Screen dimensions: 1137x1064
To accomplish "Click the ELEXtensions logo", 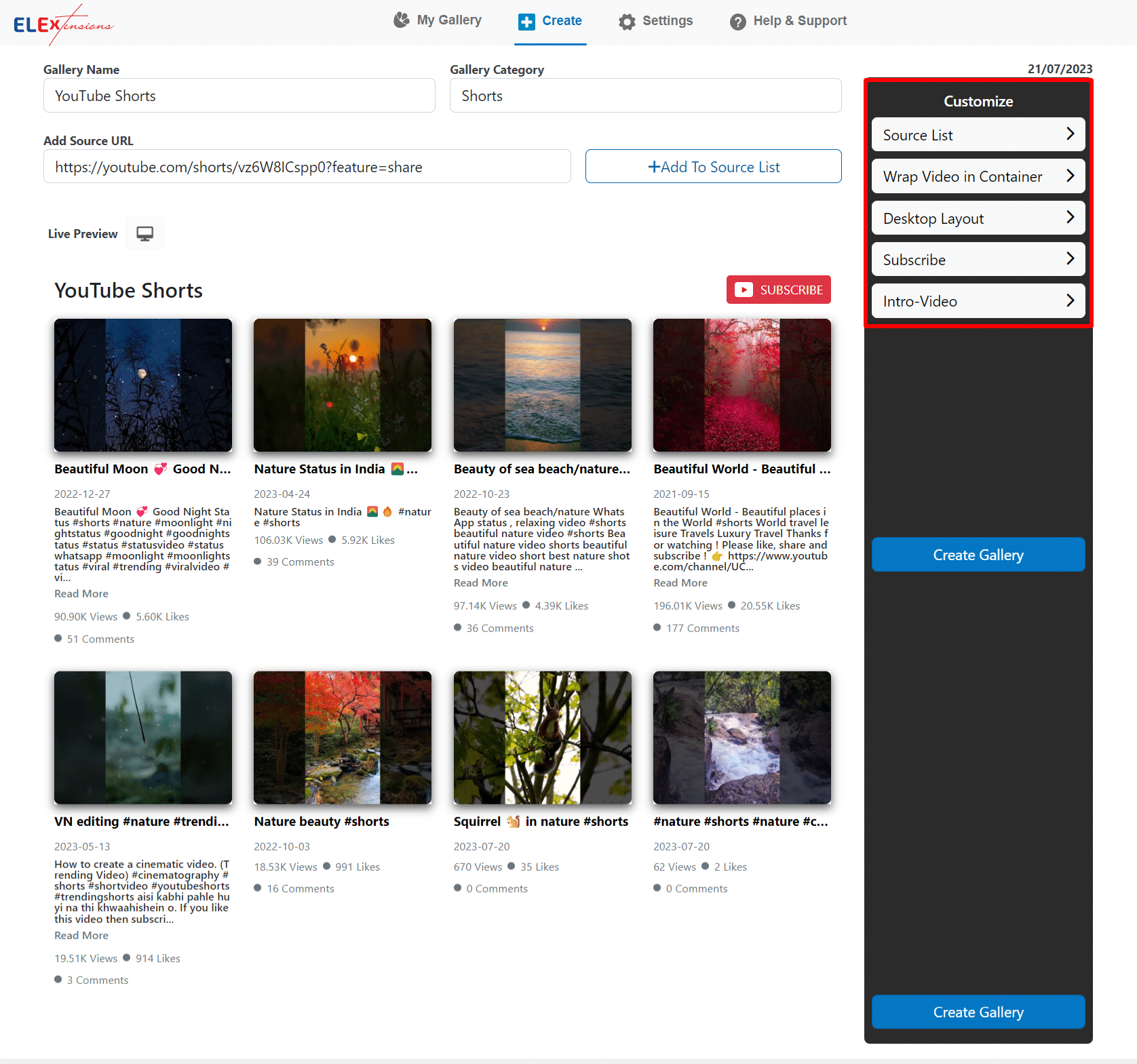I will click(x=64, y=25).
